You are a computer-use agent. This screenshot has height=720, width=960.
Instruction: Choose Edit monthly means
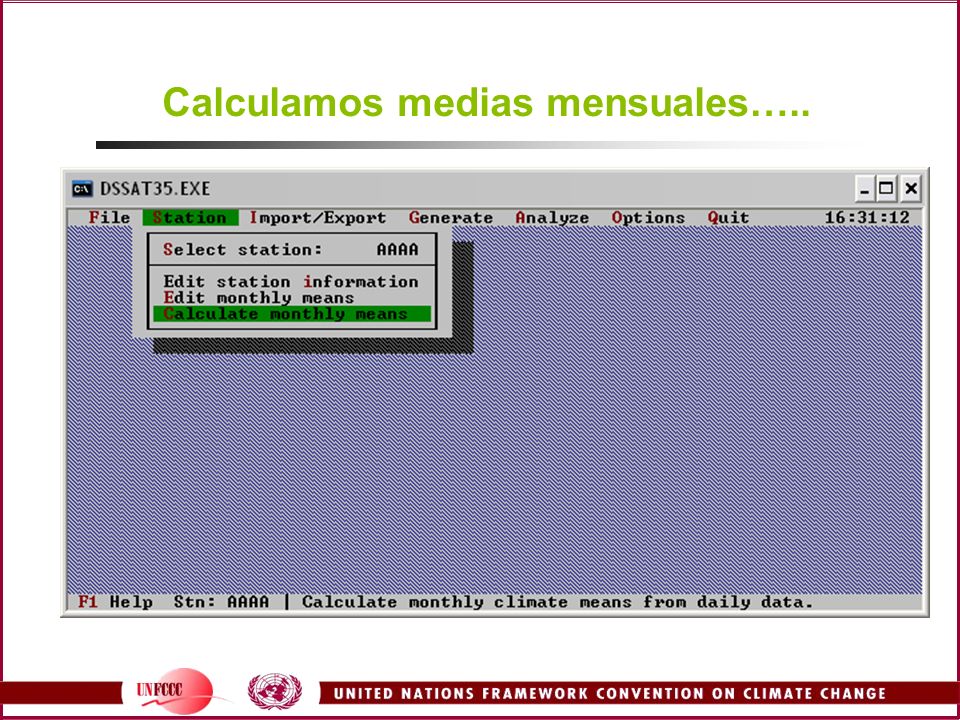(x=291, y=298)
